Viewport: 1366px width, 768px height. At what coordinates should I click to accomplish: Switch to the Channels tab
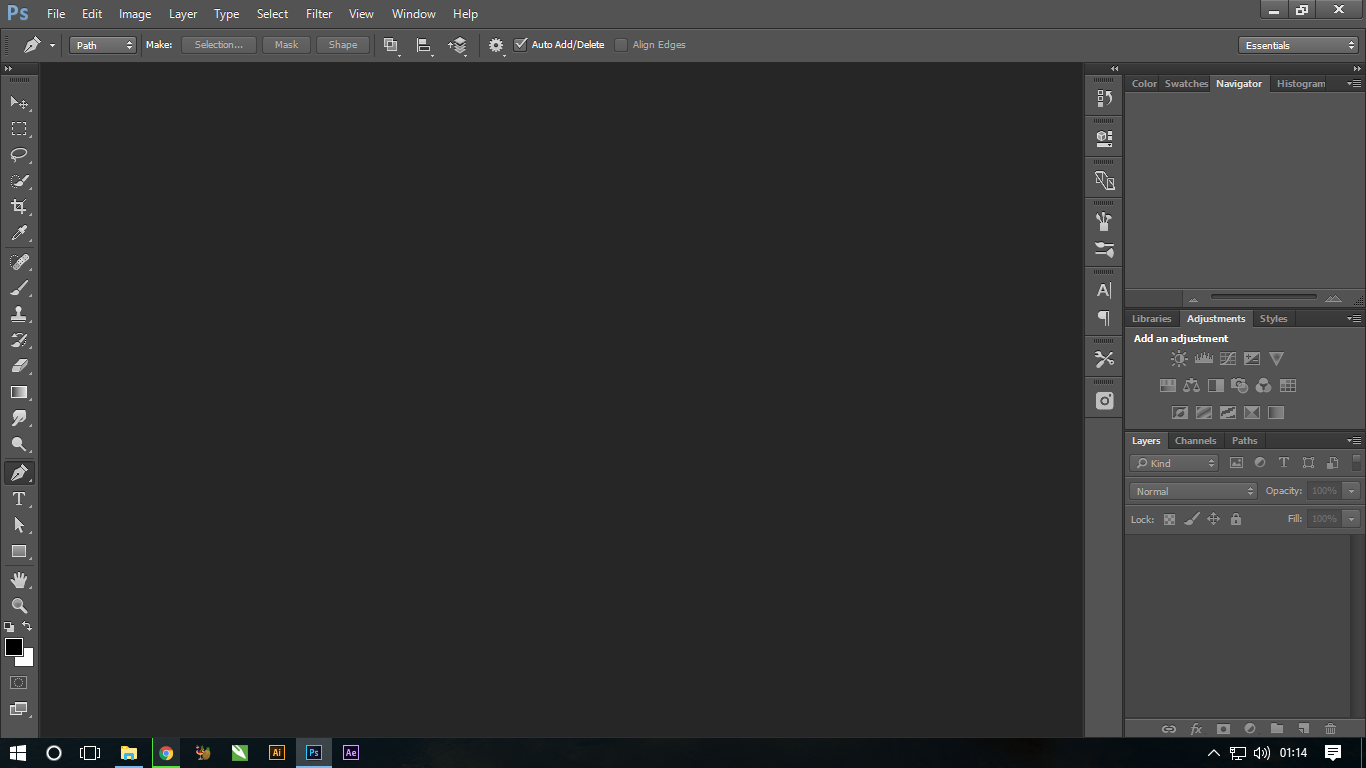1195,441
